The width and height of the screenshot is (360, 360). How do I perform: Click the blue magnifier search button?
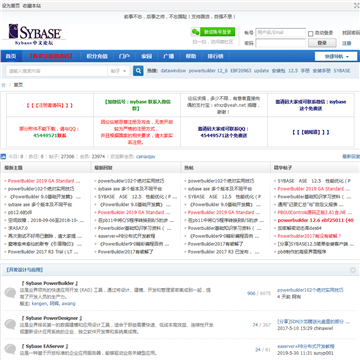pyautogui.click(x=138, y=71)
